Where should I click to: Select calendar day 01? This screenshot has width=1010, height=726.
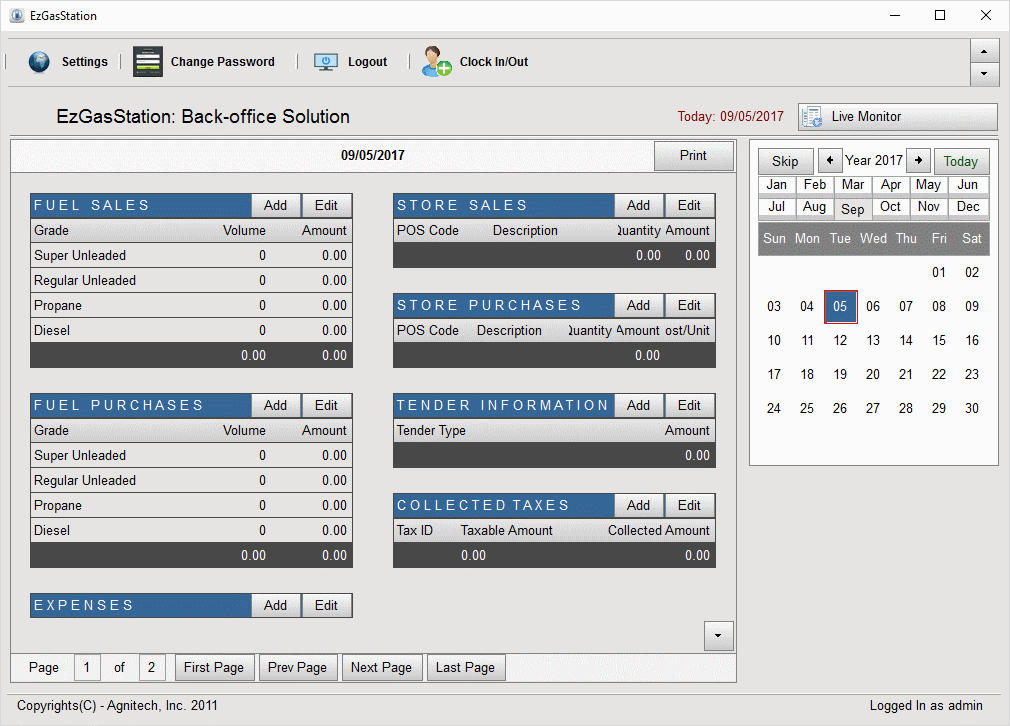point(939,272)
